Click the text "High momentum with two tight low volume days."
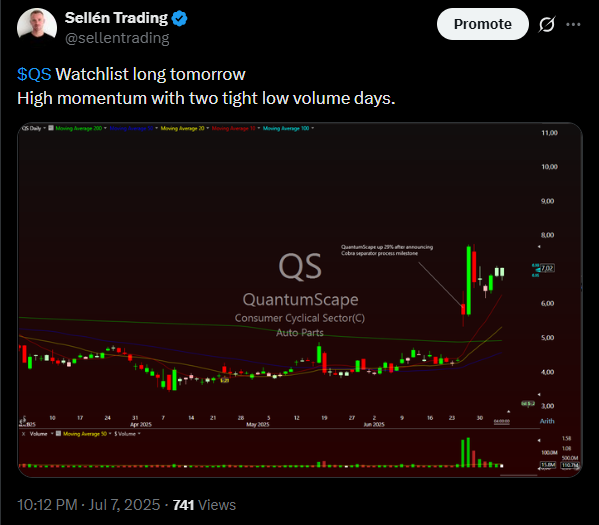The height and width of the screenshot is (525, 599). (x=206, y=99)
